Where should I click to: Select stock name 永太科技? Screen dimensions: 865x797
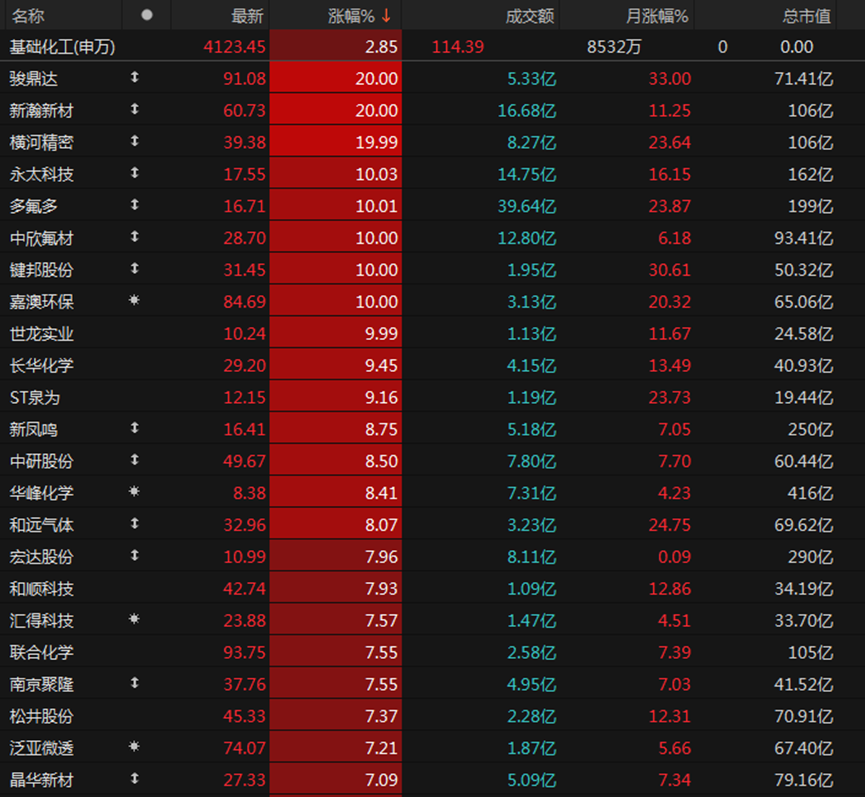[41, 175]
